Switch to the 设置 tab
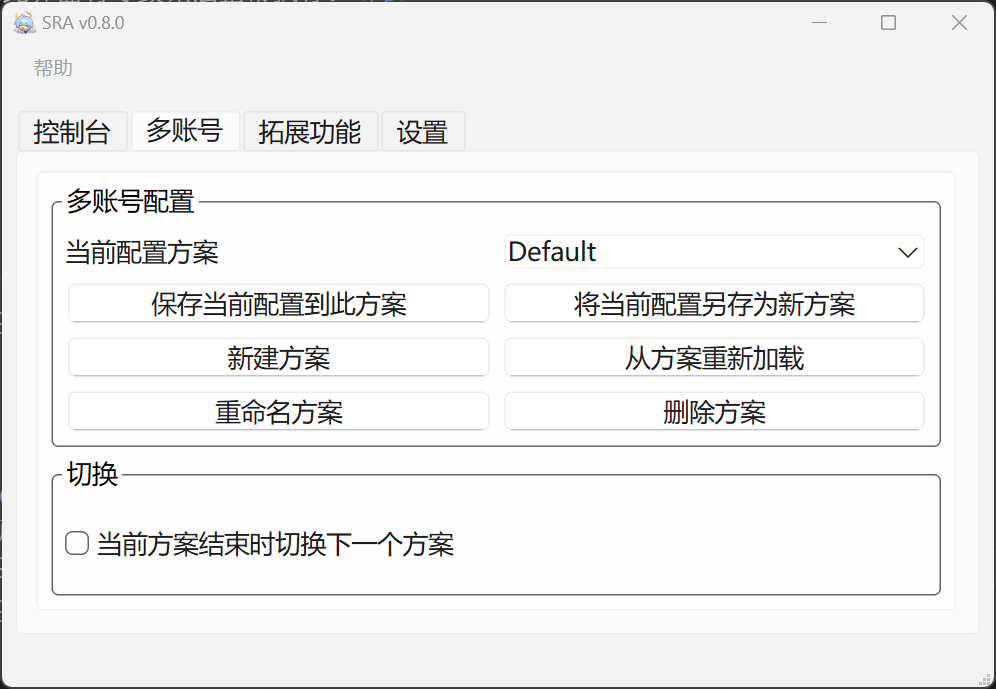The width and height of the screenshot is (996, 689). click(423, 131)
